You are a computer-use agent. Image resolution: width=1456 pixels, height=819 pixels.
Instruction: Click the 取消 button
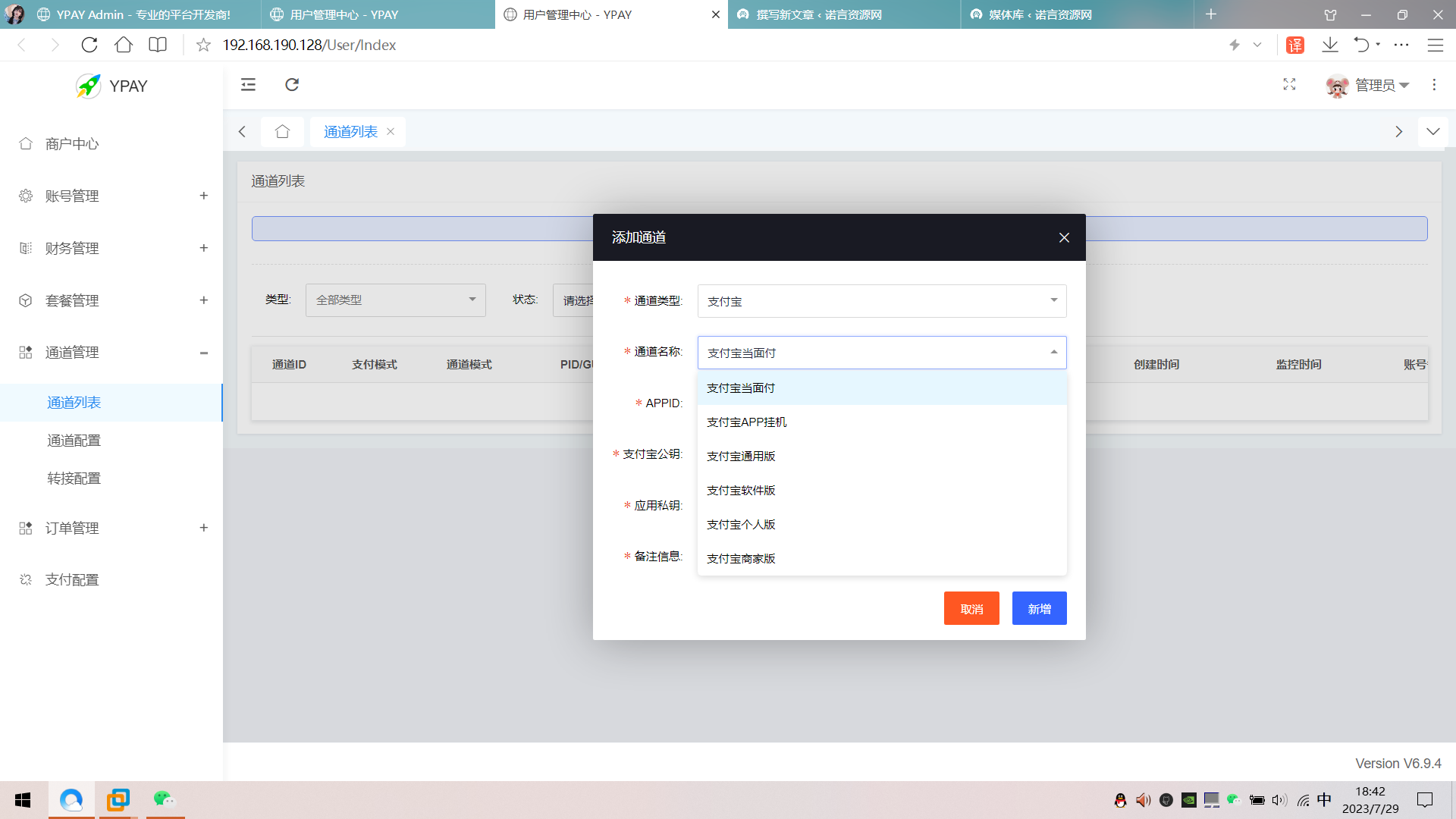(x=971, y=607)
